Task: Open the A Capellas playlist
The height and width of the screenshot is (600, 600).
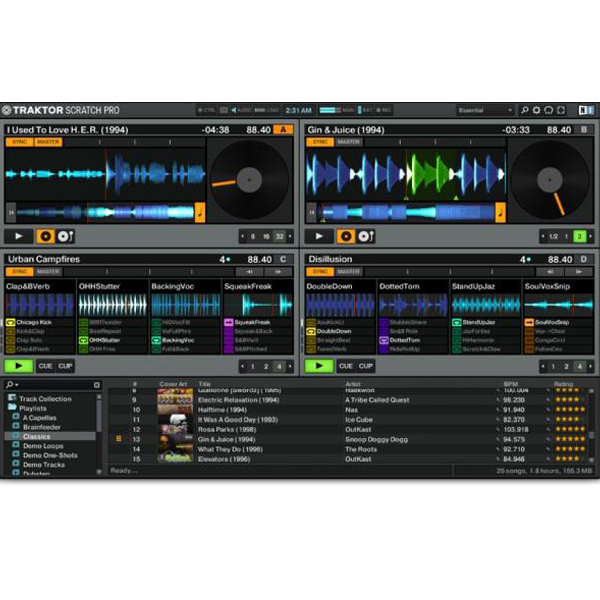Action: [39, 418]
